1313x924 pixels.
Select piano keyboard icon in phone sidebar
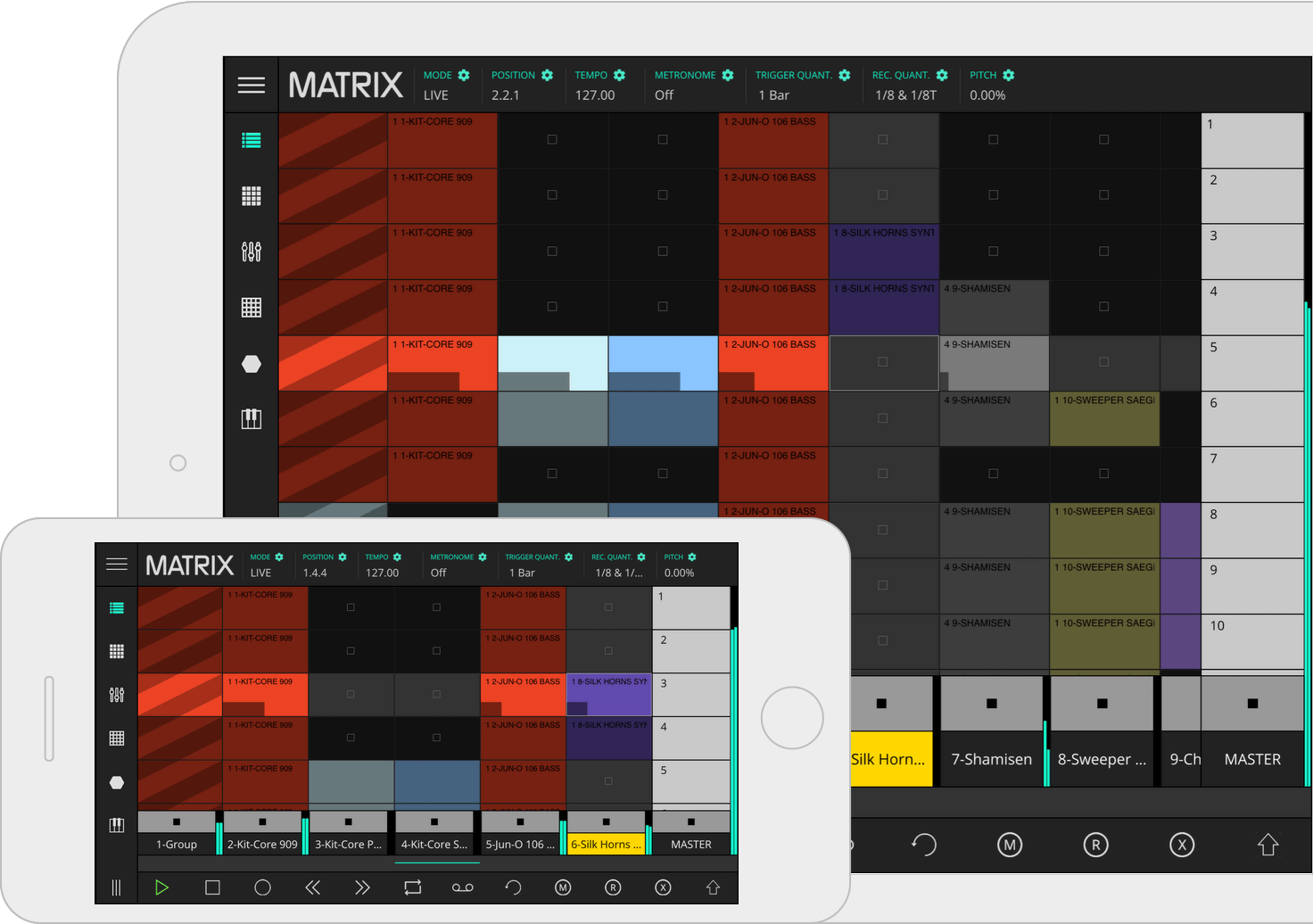pyautogui.click(x=117, y=825)
